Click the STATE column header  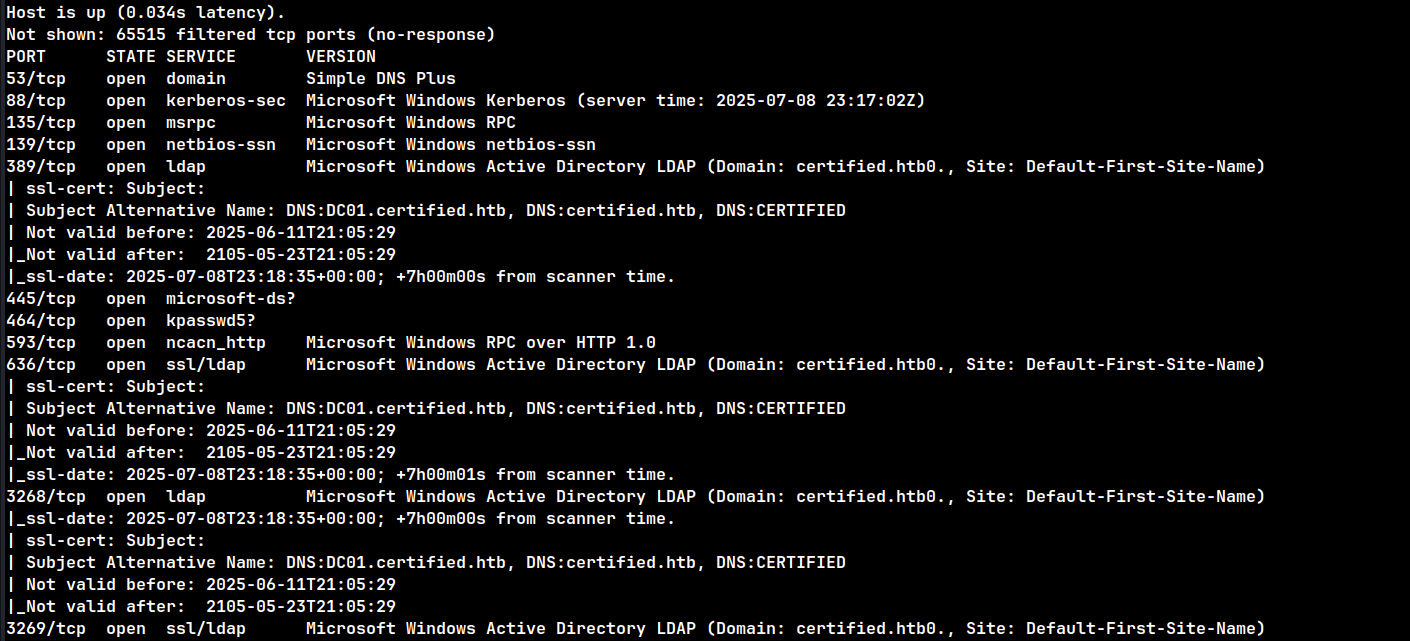[x=131, y=56]
